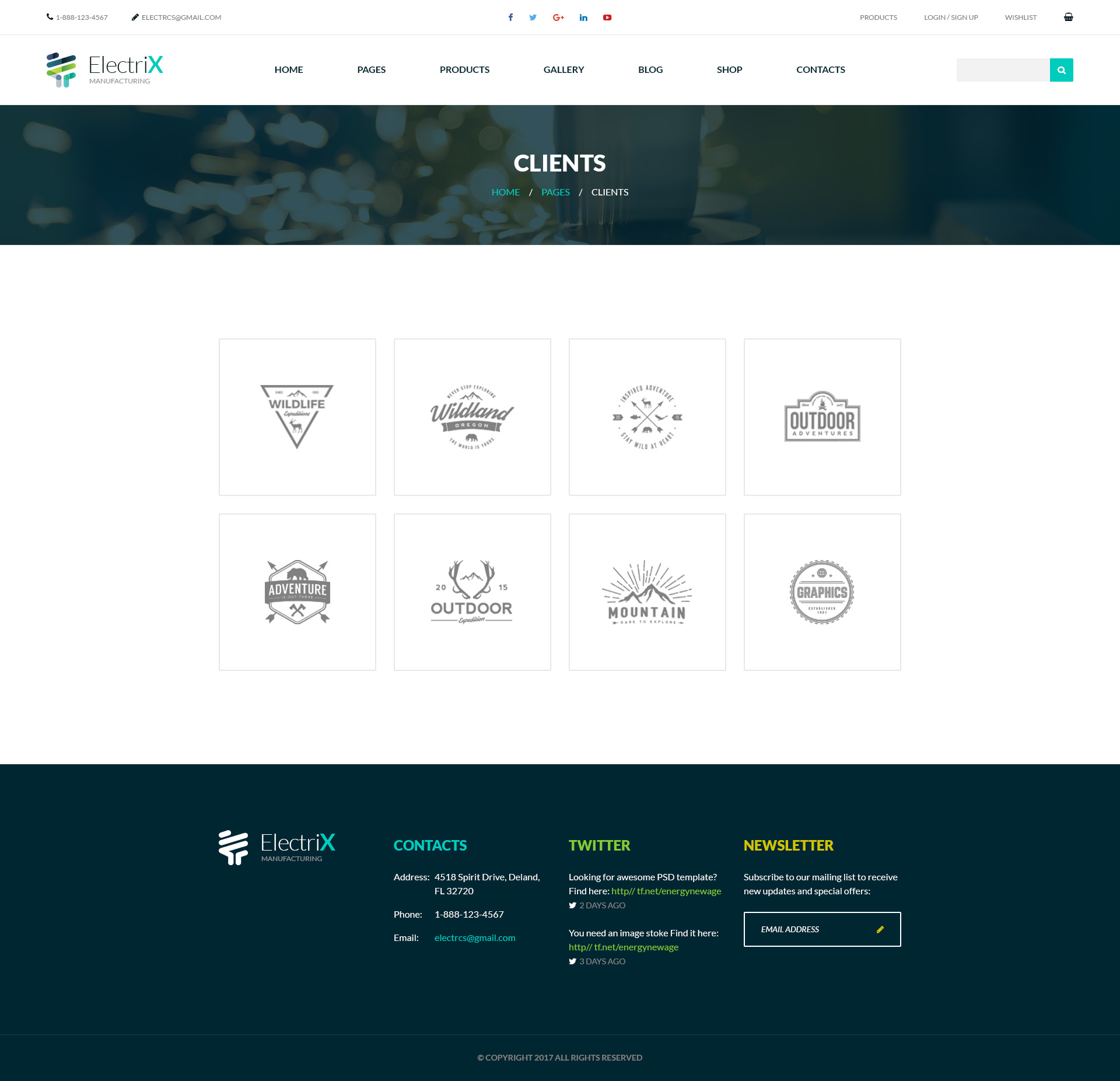Click the teal search magnifier button

coord(1061,70)
